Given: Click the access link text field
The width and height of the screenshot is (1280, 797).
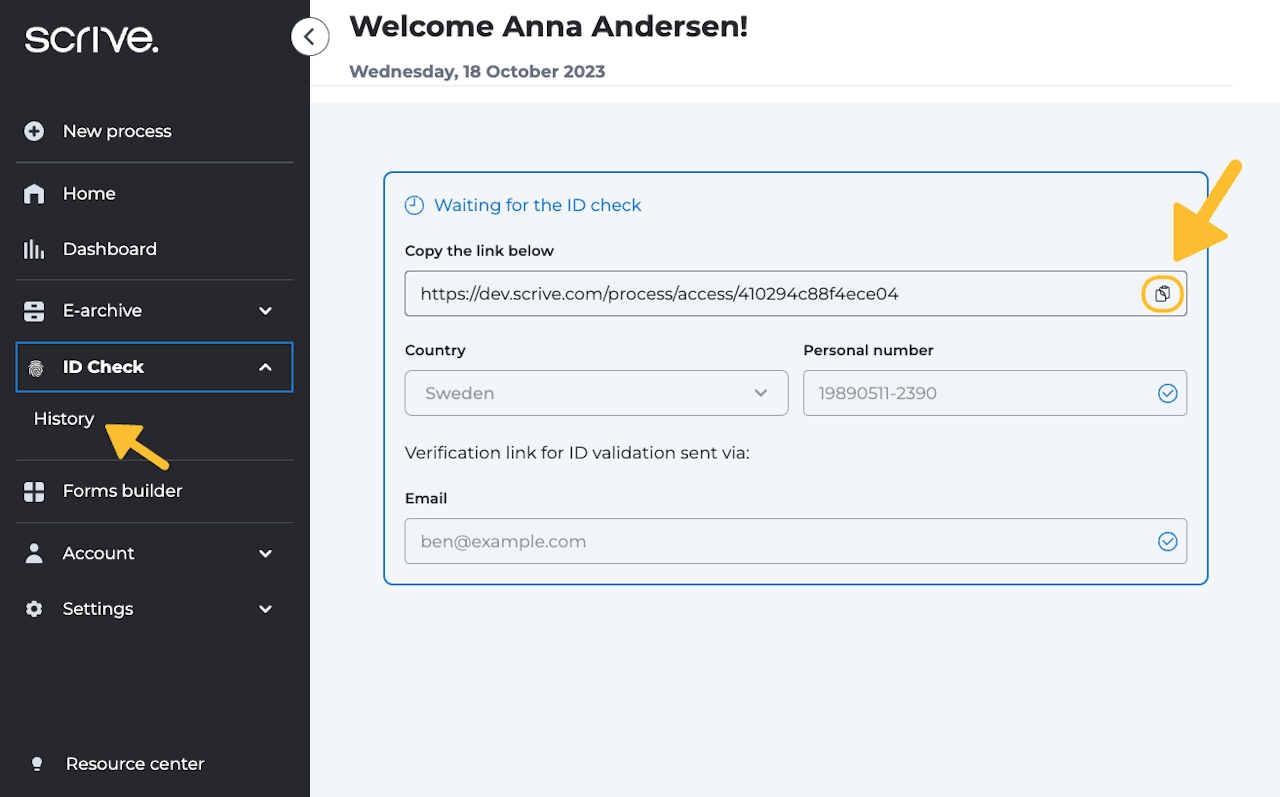Looking at the screenshot, I should pyautogui.click(x=770, y=294).
